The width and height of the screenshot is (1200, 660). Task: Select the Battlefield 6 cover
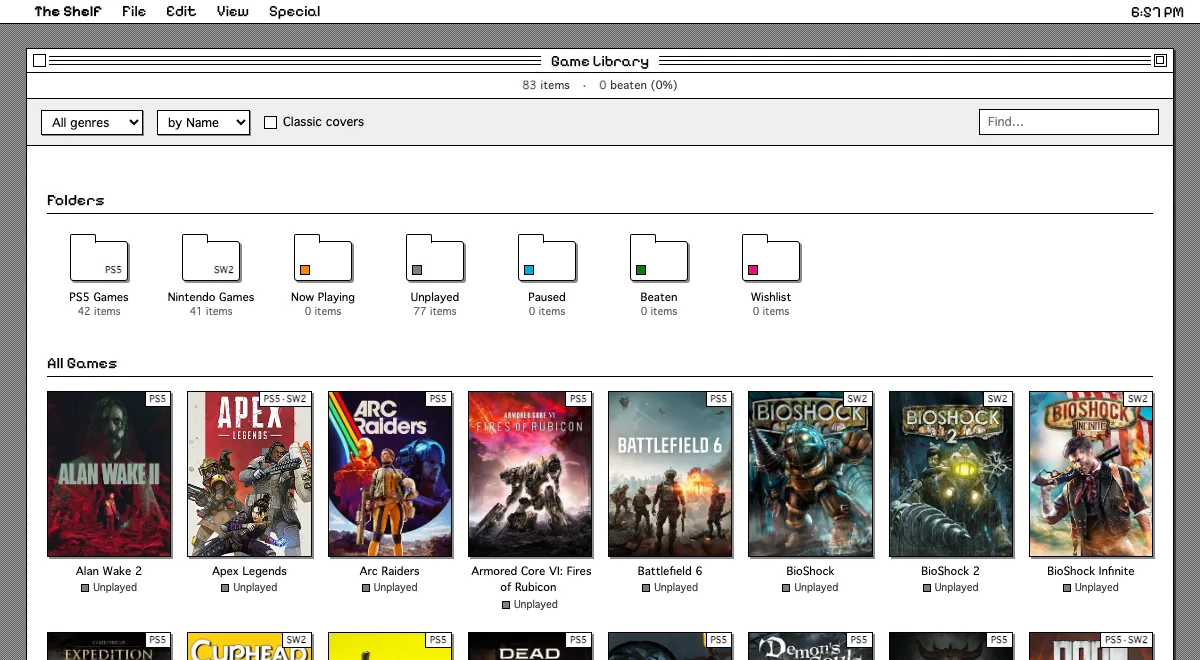click(x=670, y=474)
